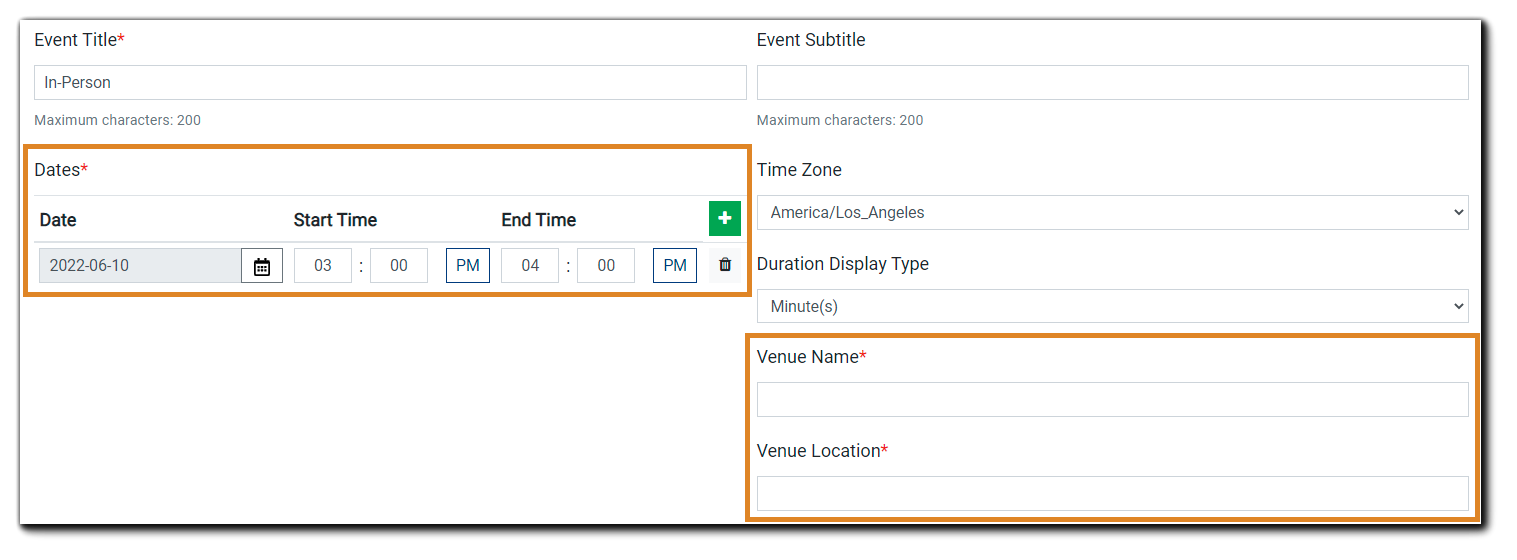Click the Venue Name label

811,357
